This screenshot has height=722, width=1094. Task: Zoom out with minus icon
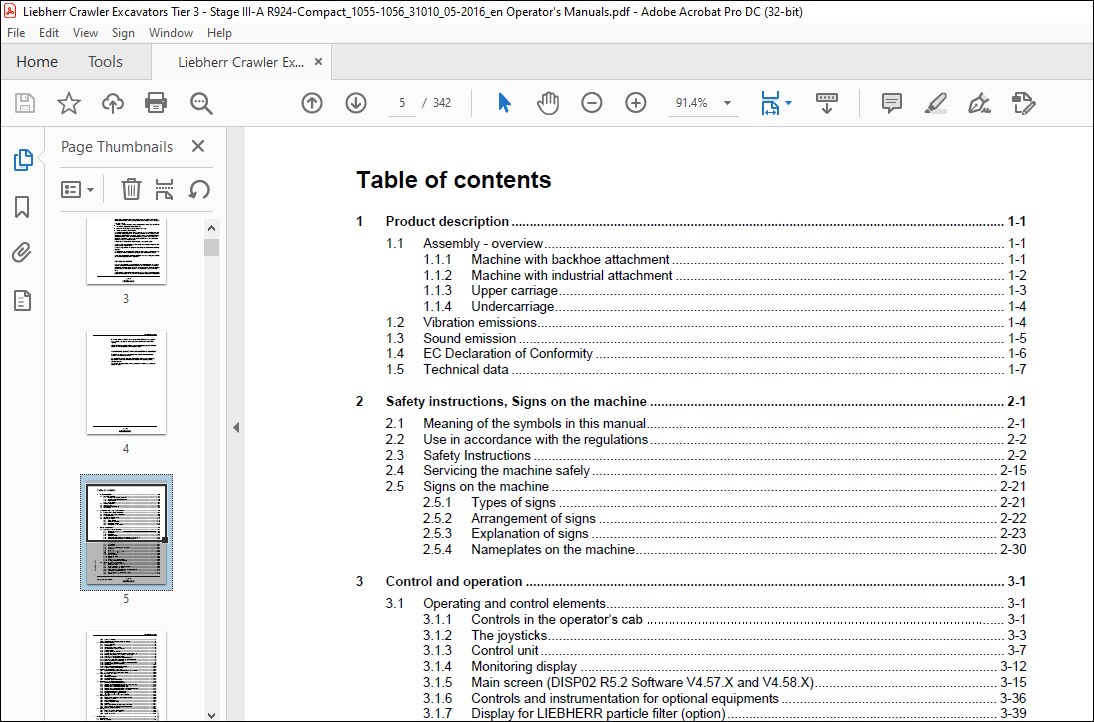click(592, 103)
